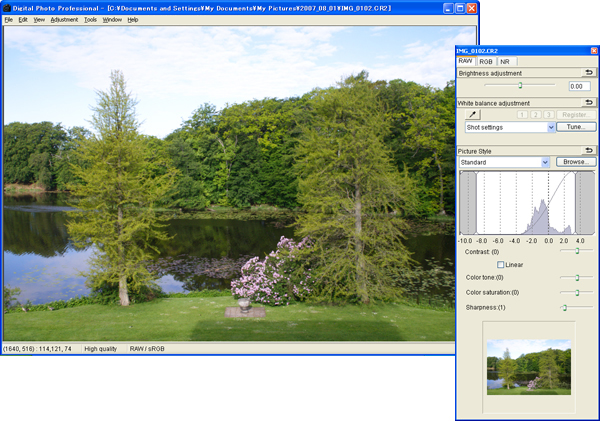This screenshot has height=421, width=600.
Task: Reset the Picture Style with its revert icon
Action: tap(588, 150)
